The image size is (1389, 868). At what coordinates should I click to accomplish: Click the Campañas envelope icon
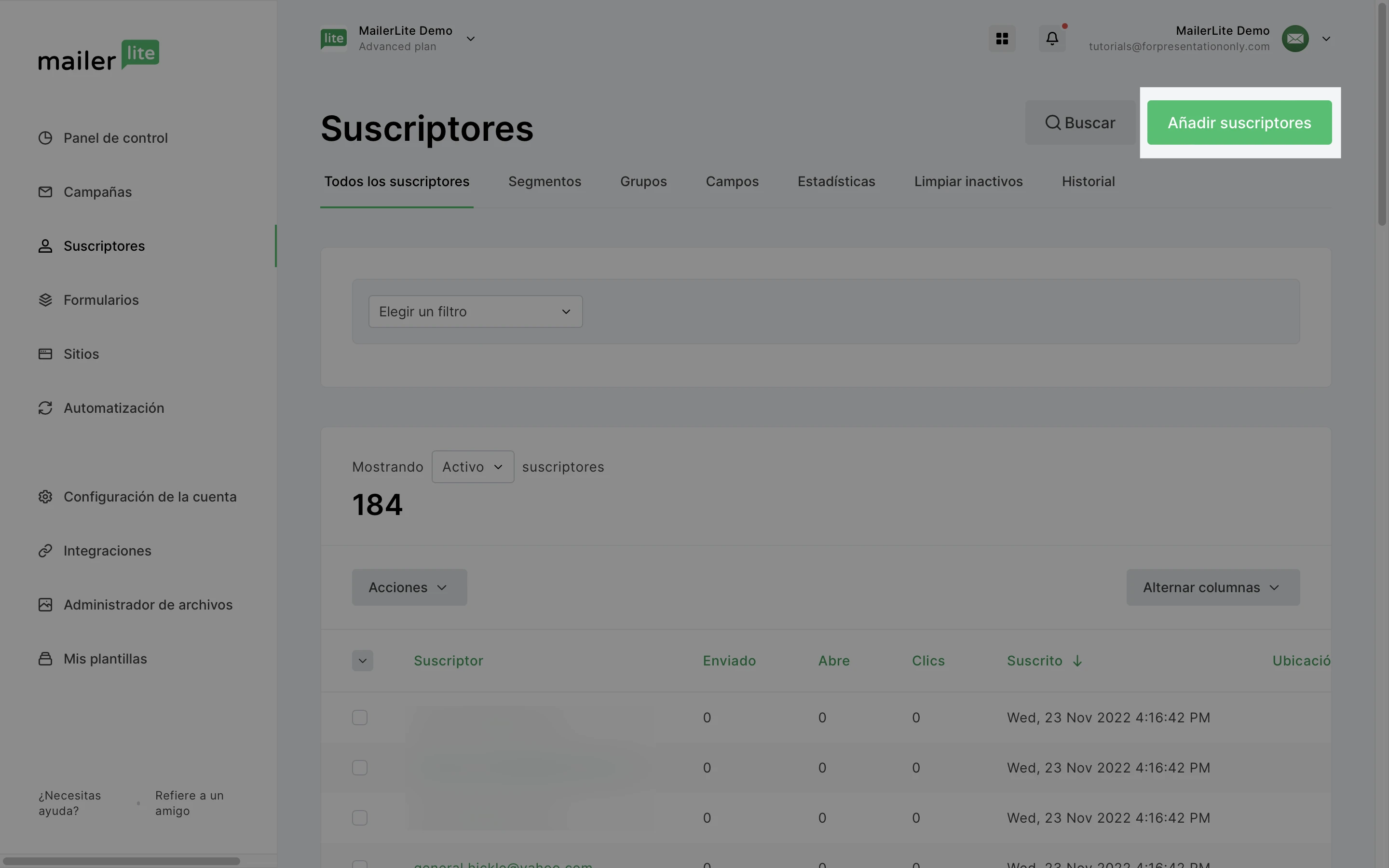[45, 192]
